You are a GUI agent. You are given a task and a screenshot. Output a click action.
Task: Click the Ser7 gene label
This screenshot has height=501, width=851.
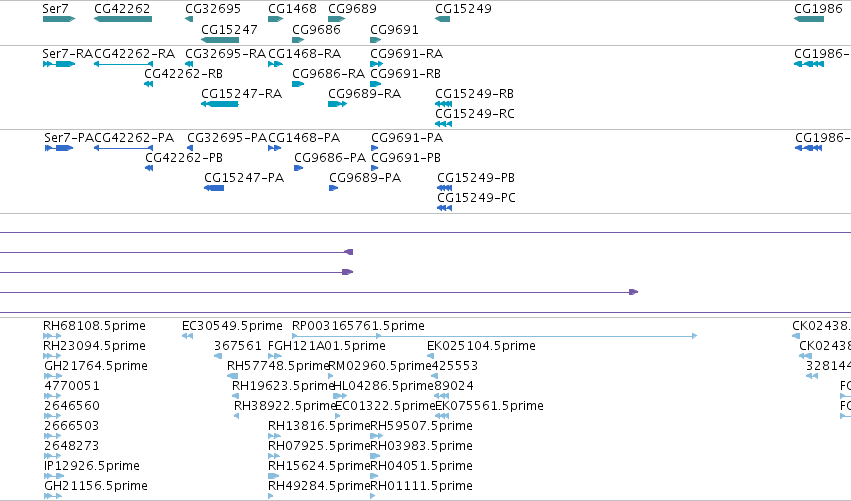pyautogui.click(x=55, y=9)
